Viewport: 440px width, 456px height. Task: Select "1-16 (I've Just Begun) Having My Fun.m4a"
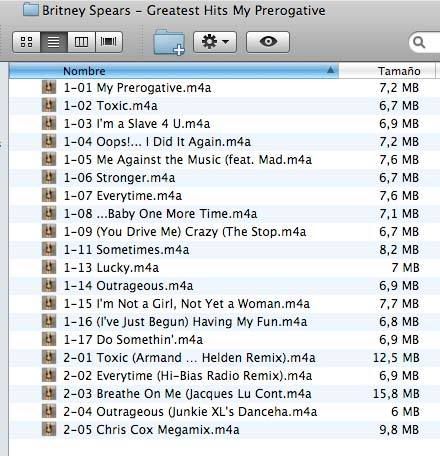click(x=185, y=322)
